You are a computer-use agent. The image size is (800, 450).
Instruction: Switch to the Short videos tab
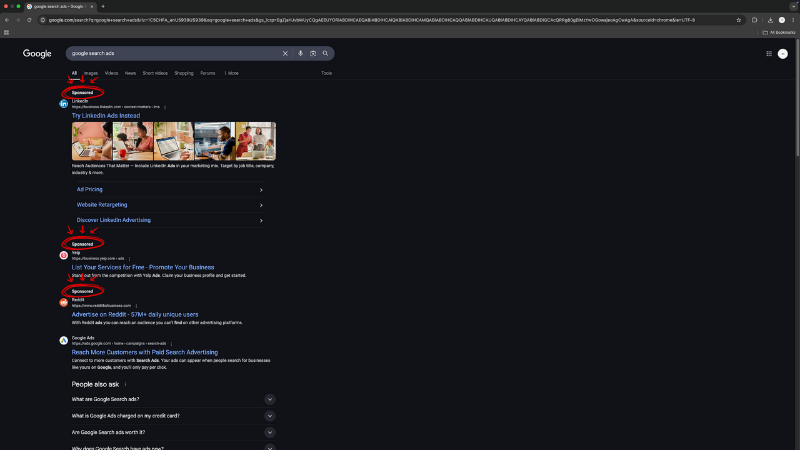coord(155,73)
